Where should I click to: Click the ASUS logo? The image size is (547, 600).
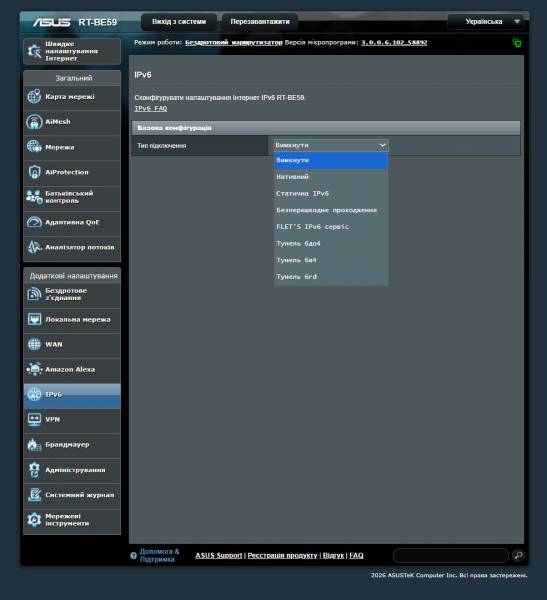51,22
